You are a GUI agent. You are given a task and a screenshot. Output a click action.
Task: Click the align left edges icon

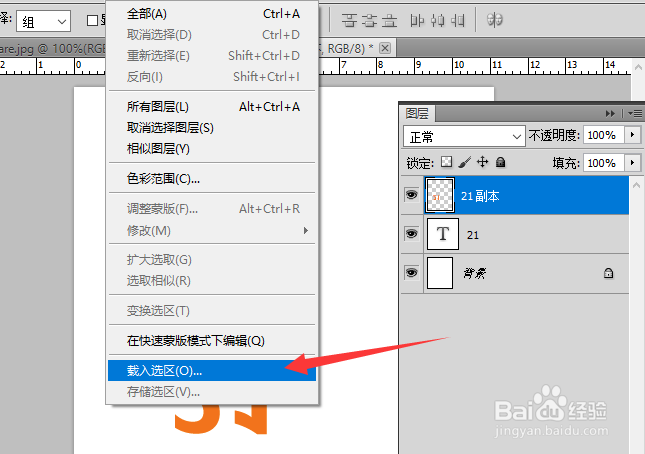417,20
